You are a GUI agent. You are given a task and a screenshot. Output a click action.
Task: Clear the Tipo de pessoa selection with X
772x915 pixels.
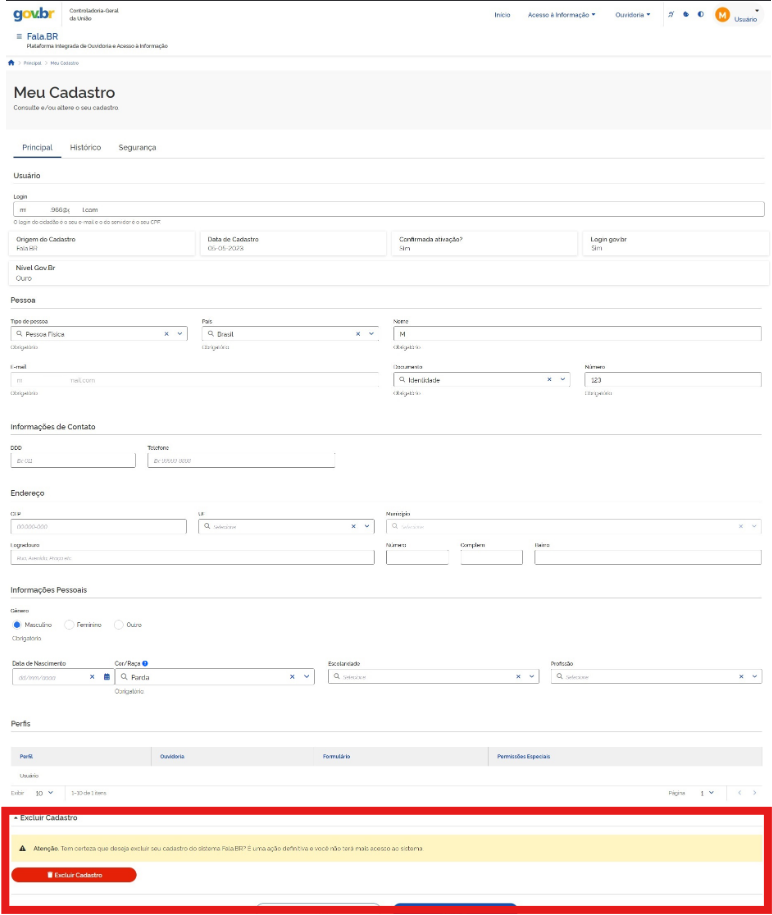167,334
